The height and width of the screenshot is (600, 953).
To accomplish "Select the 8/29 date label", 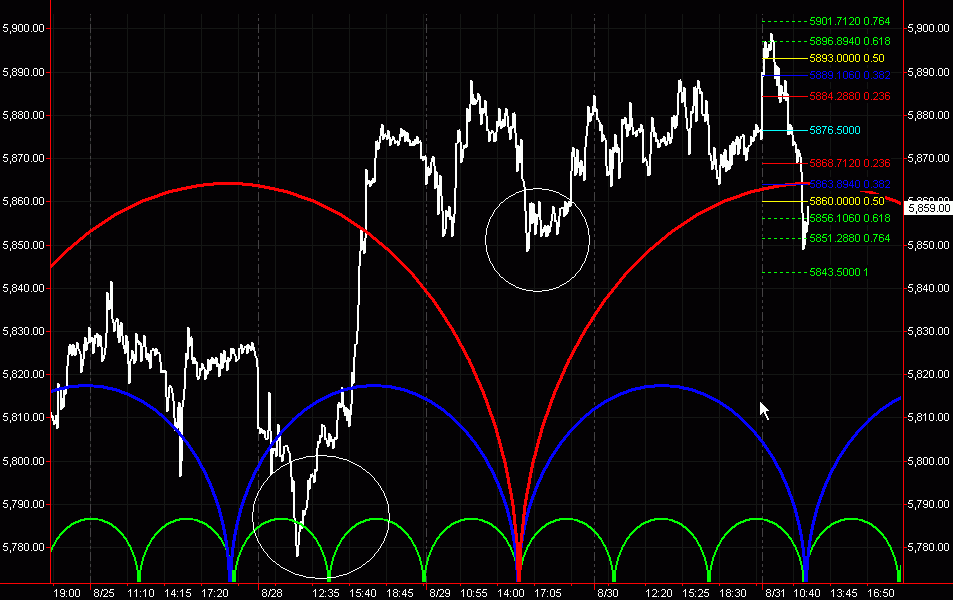I will [x=440, y=593].
